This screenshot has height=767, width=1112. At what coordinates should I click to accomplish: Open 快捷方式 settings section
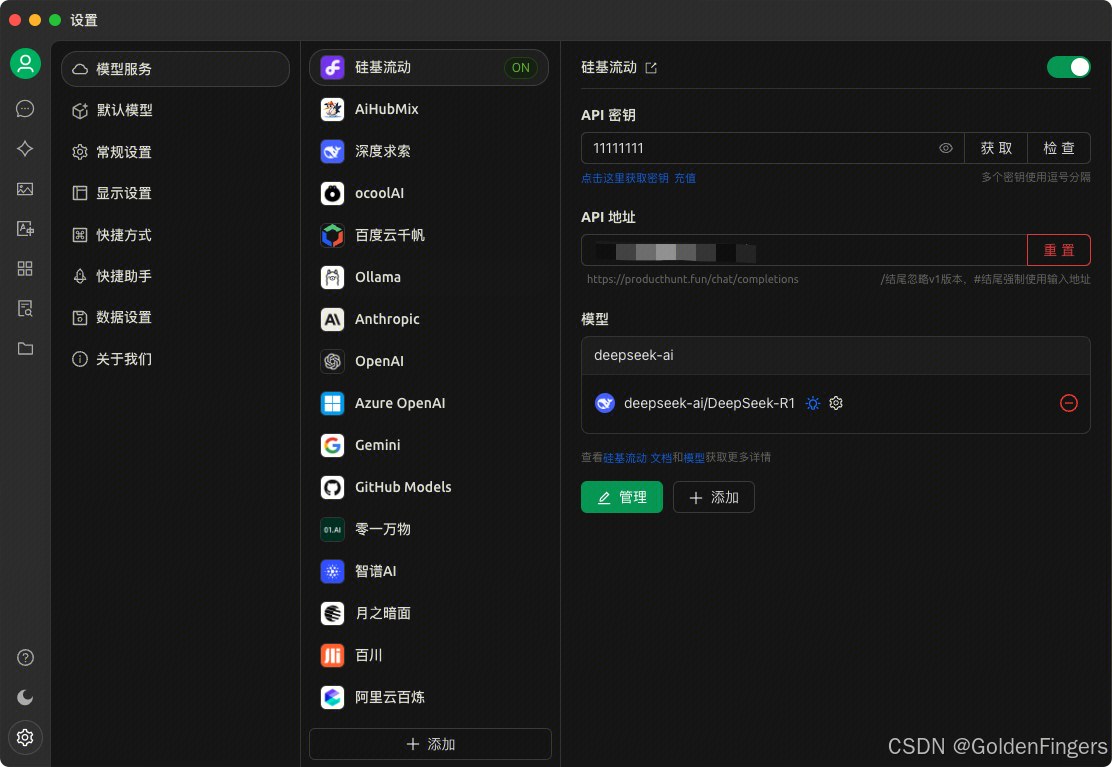click(175, 235)
